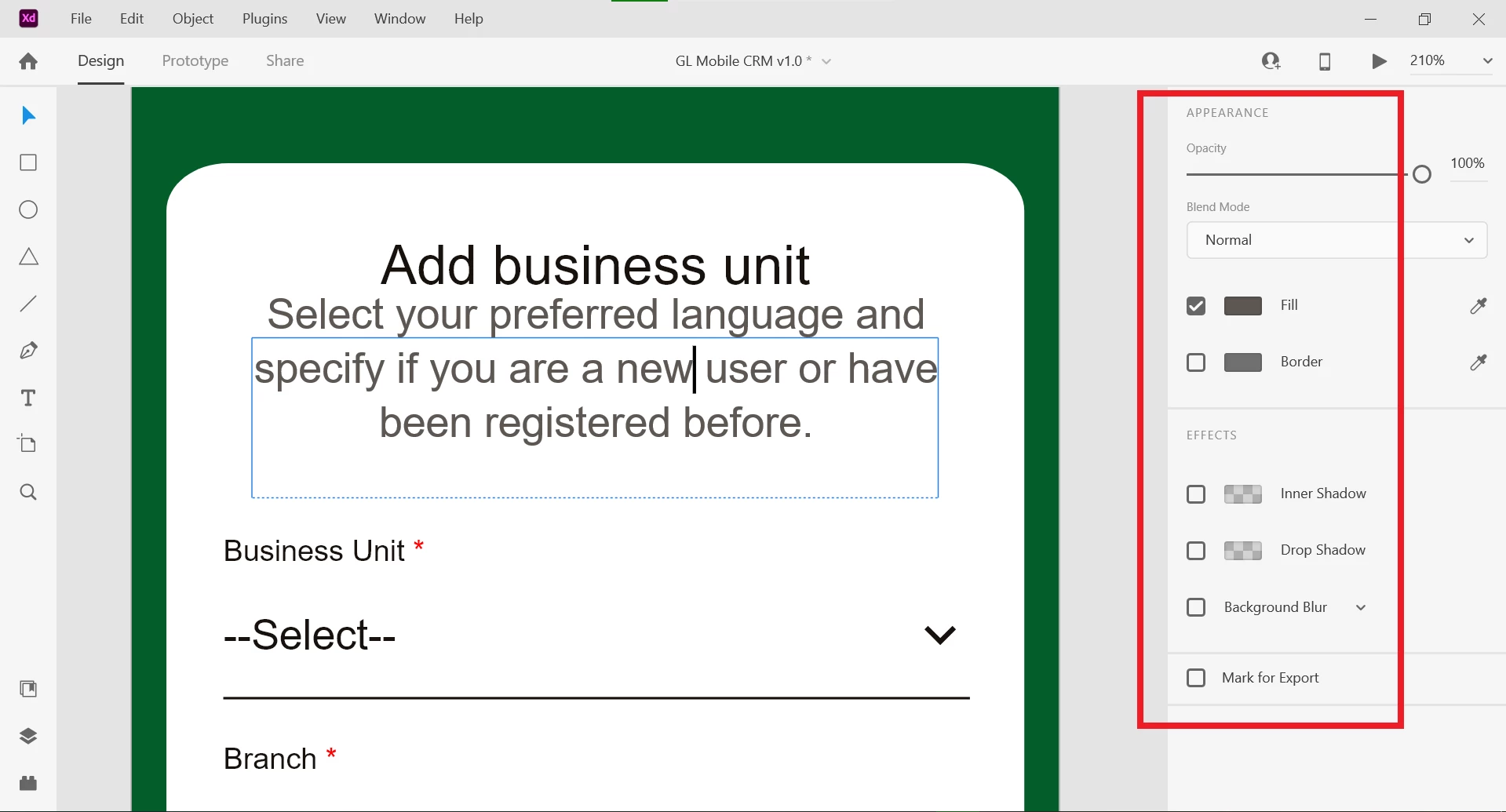The image size is (1506, 812).
Task: Open the Libraries panel icon
Action: [x=28, y=689]
